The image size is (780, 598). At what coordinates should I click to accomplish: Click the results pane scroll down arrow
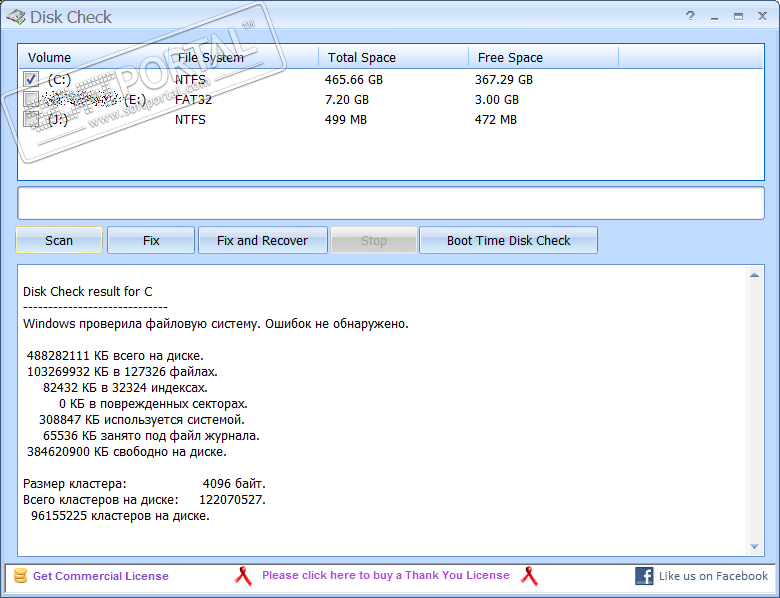754,546
